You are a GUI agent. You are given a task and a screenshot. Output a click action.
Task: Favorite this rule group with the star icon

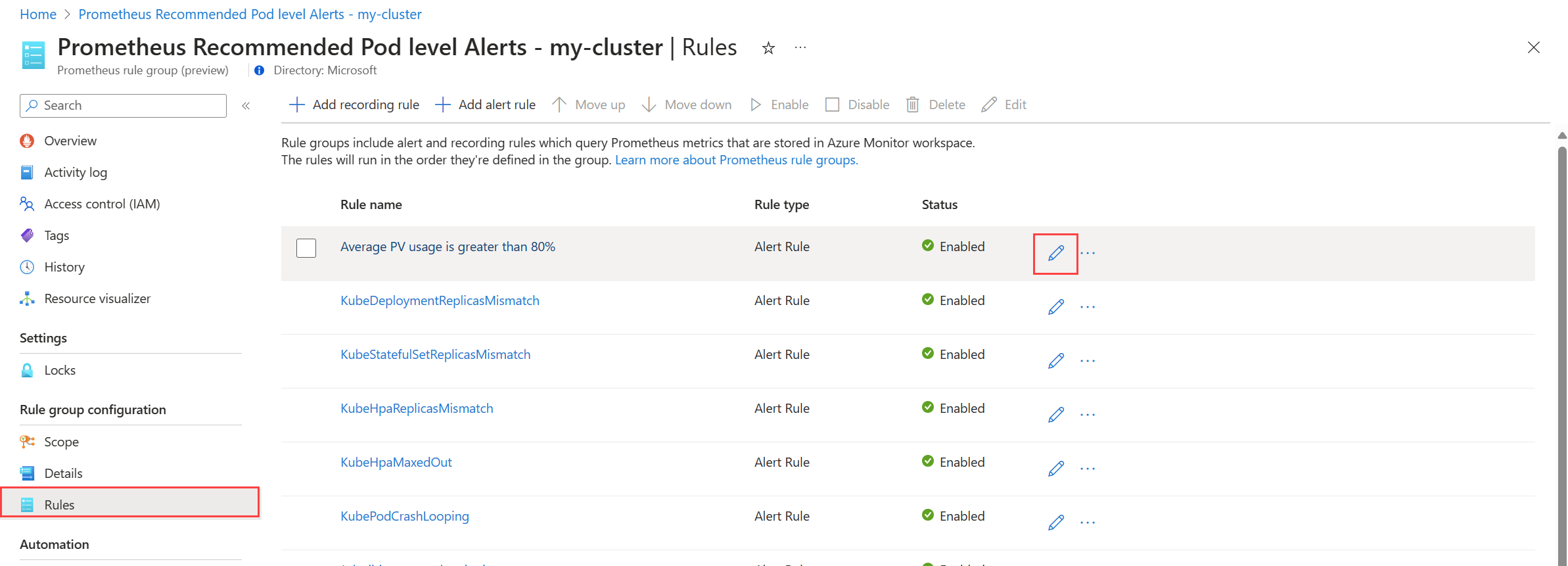coord(768,48)
